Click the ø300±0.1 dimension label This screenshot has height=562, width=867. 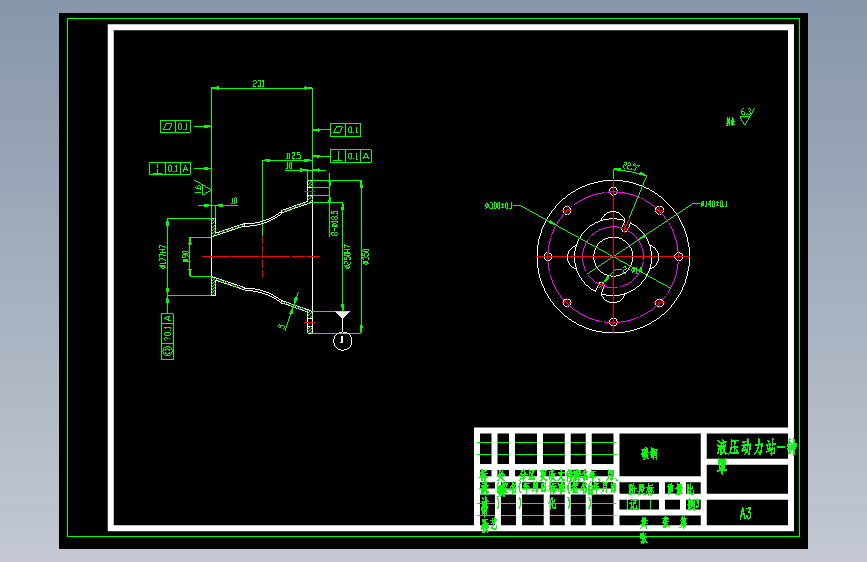(499, 206)
